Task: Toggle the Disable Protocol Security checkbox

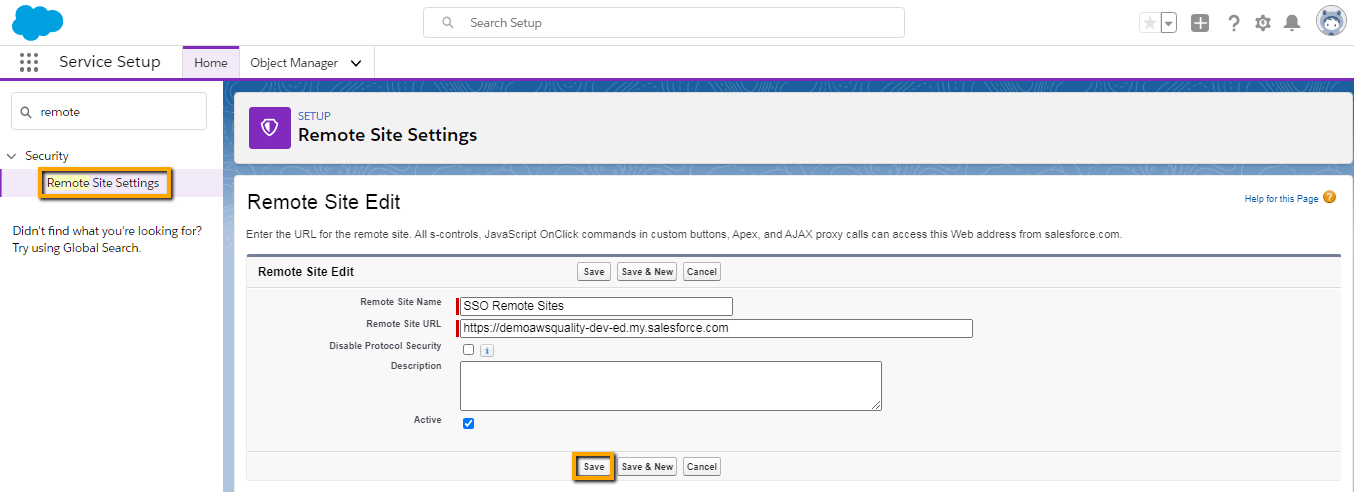Action: 468,350
